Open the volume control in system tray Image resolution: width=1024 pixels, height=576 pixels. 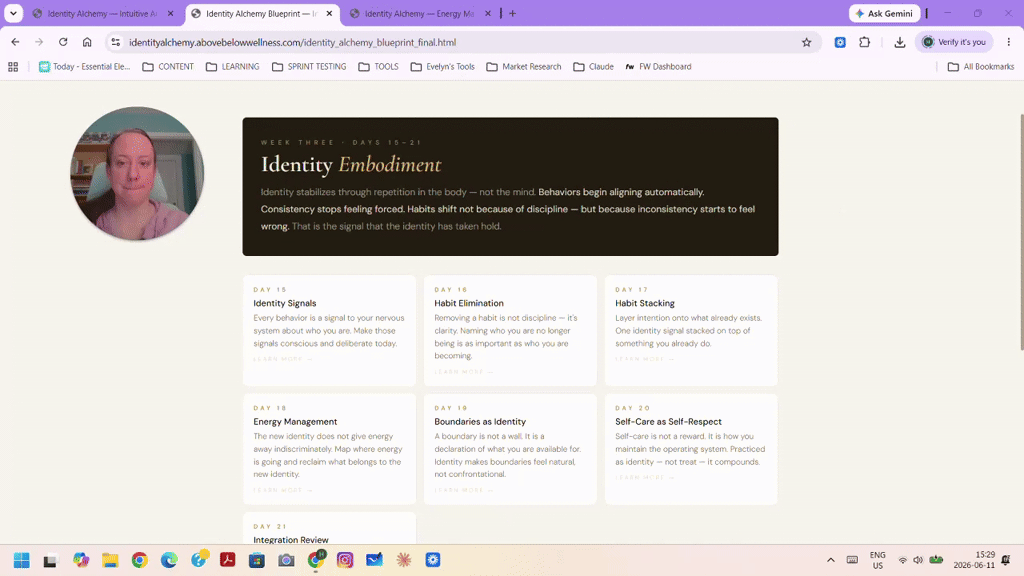coord(918,560)
